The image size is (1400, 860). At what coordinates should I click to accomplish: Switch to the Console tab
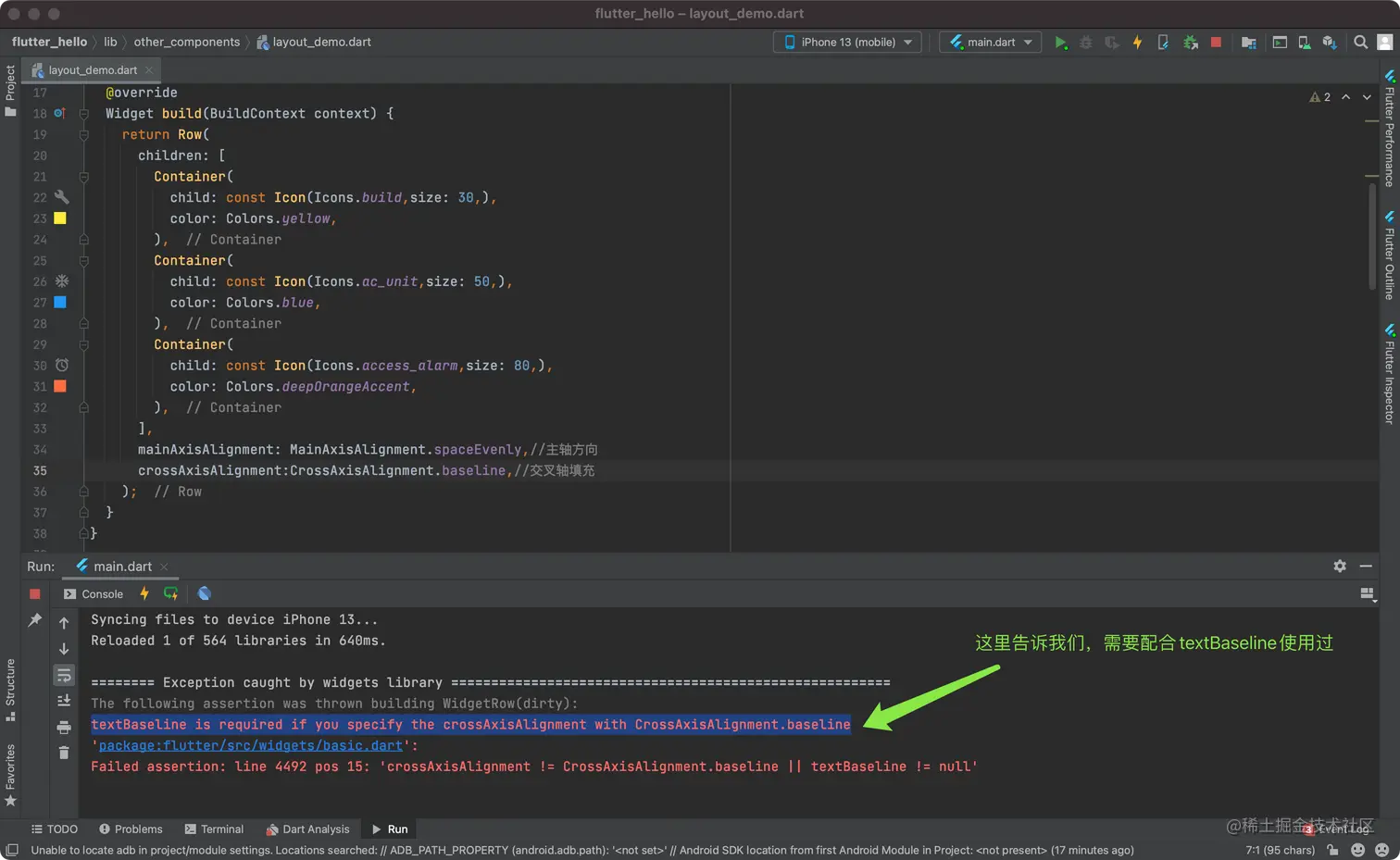point(94,594)
